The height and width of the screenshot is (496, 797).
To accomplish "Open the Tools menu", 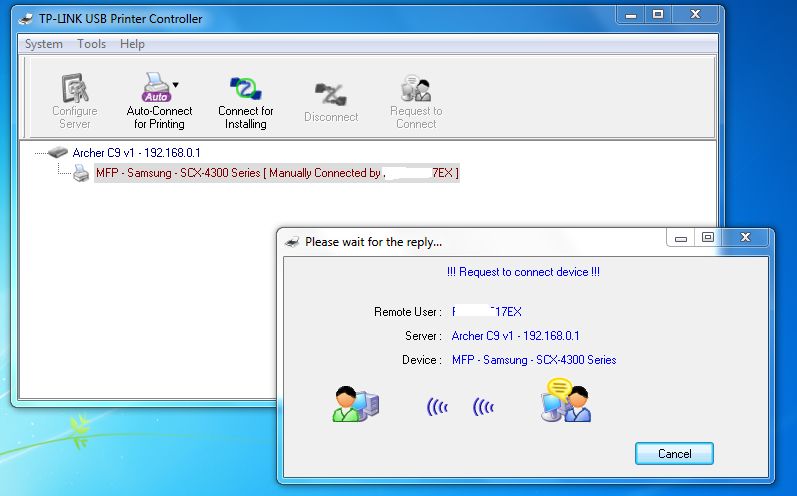I will click(x=91, y=44).
